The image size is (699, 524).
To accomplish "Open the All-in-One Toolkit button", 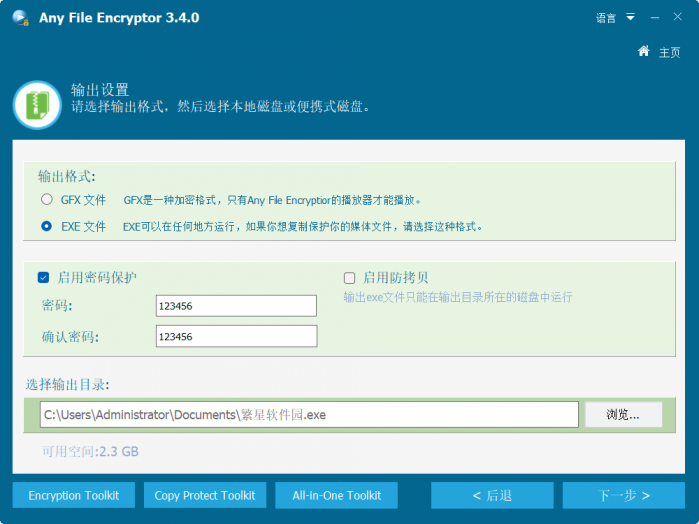I will [x=337, y=495].
